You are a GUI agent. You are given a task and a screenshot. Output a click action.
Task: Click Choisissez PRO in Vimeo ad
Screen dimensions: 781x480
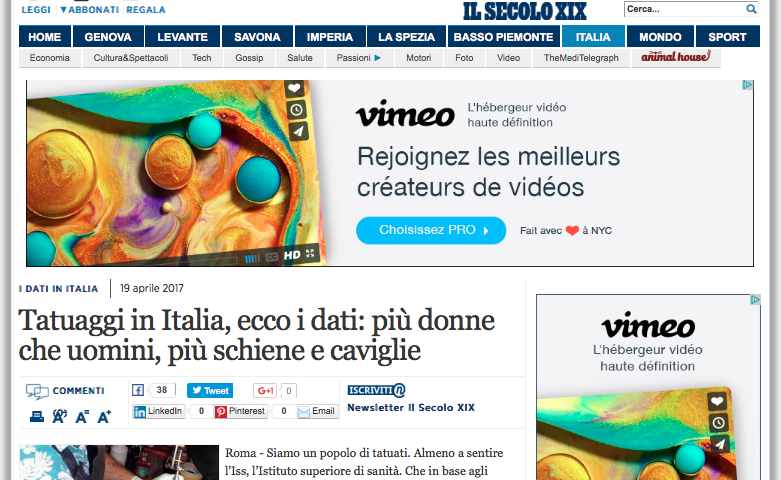[x=431, y=230]
